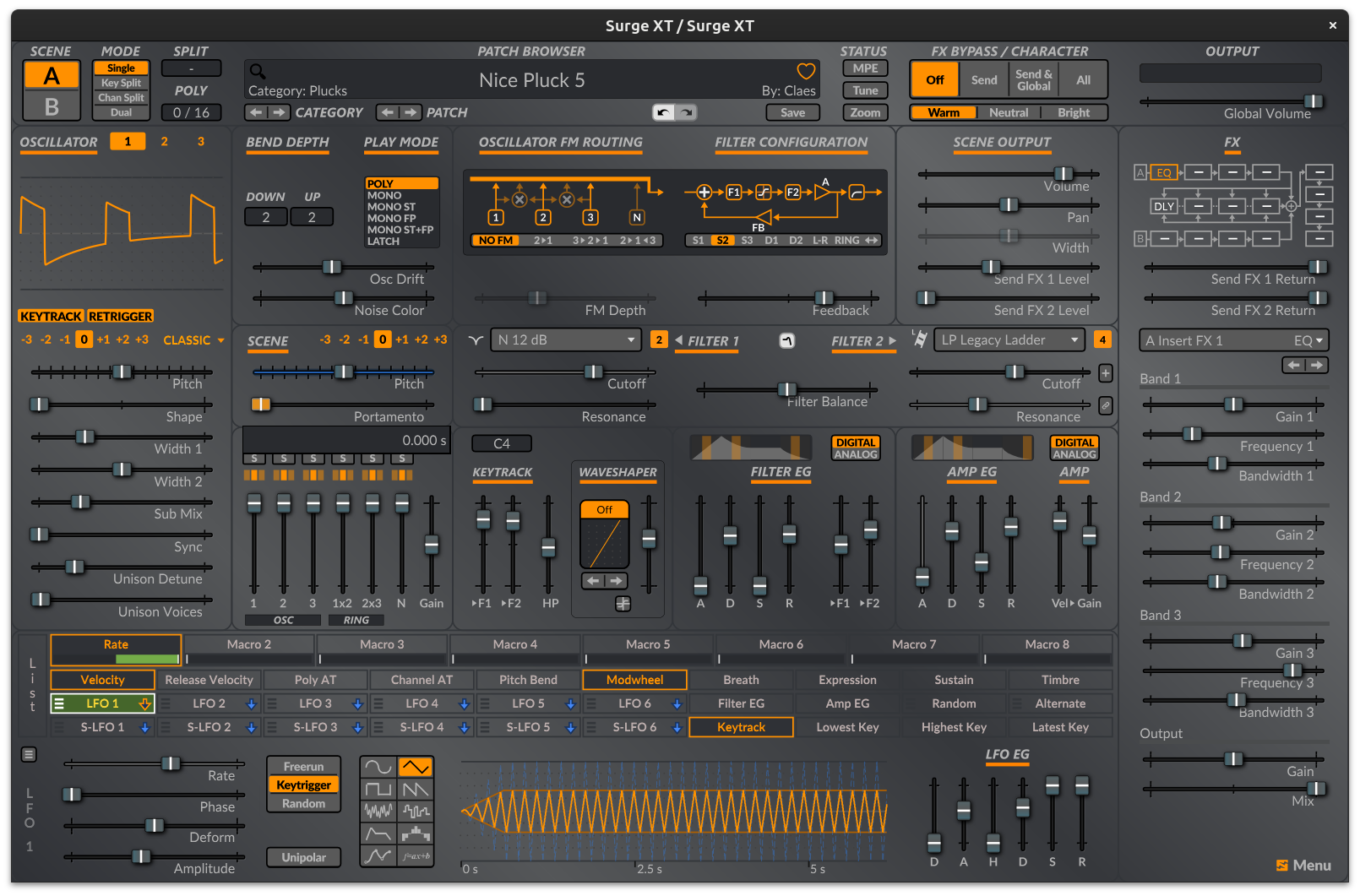
Task: Select the Neutral character
Action: (1009, 112)
